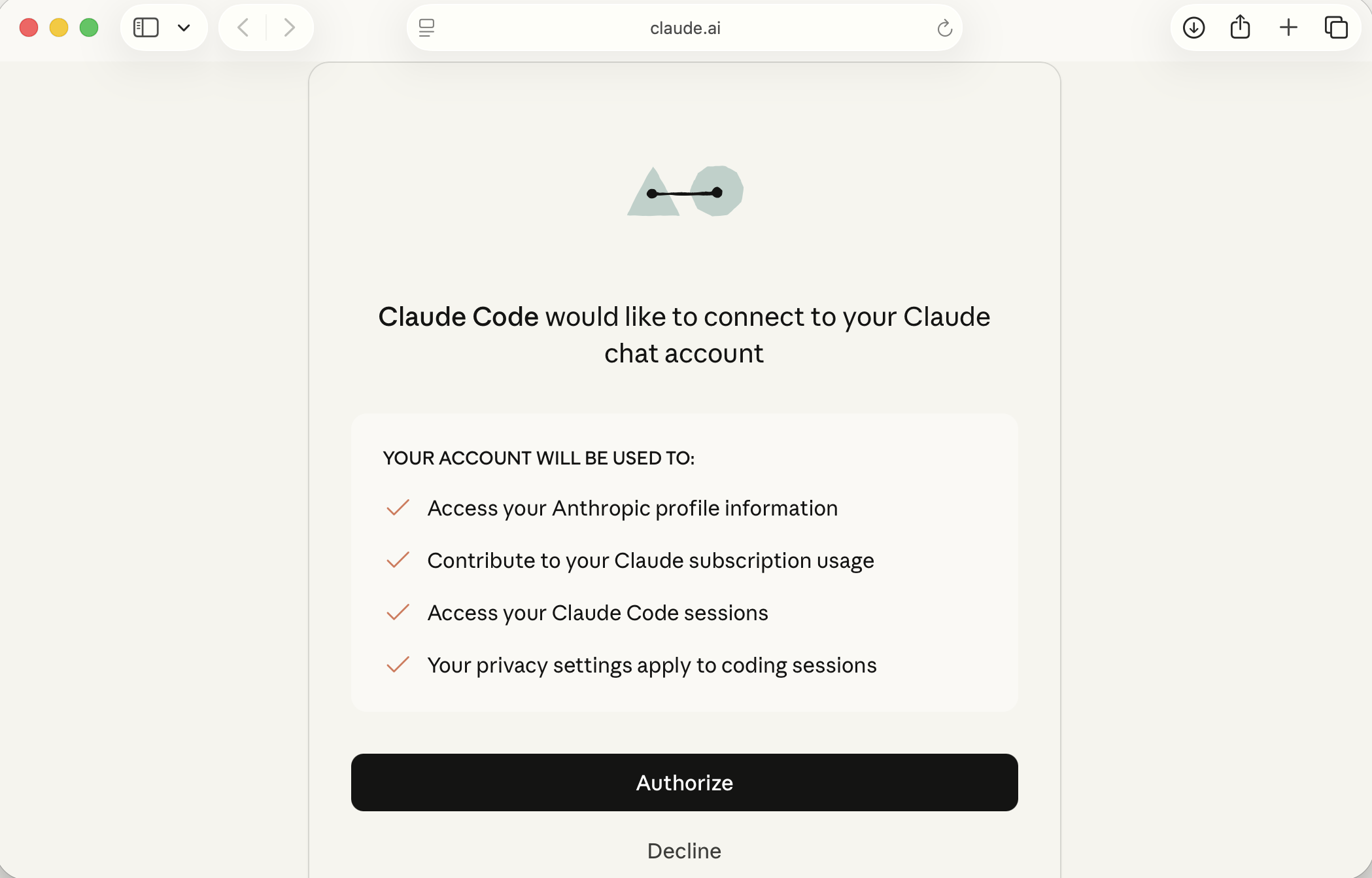
Task: Click the Claude Code sessions checkmark
Action: click(396, 612)
